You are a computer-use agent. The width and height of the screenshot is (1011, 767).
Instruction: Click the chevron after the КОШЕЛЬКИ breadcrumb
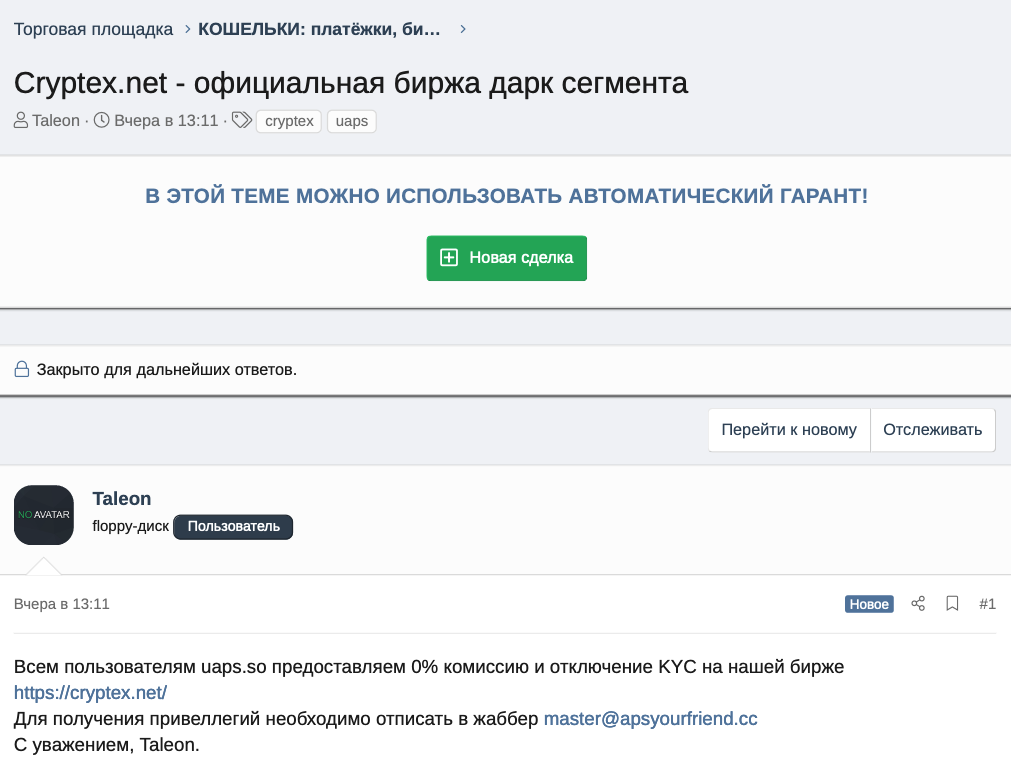[463, 29]
